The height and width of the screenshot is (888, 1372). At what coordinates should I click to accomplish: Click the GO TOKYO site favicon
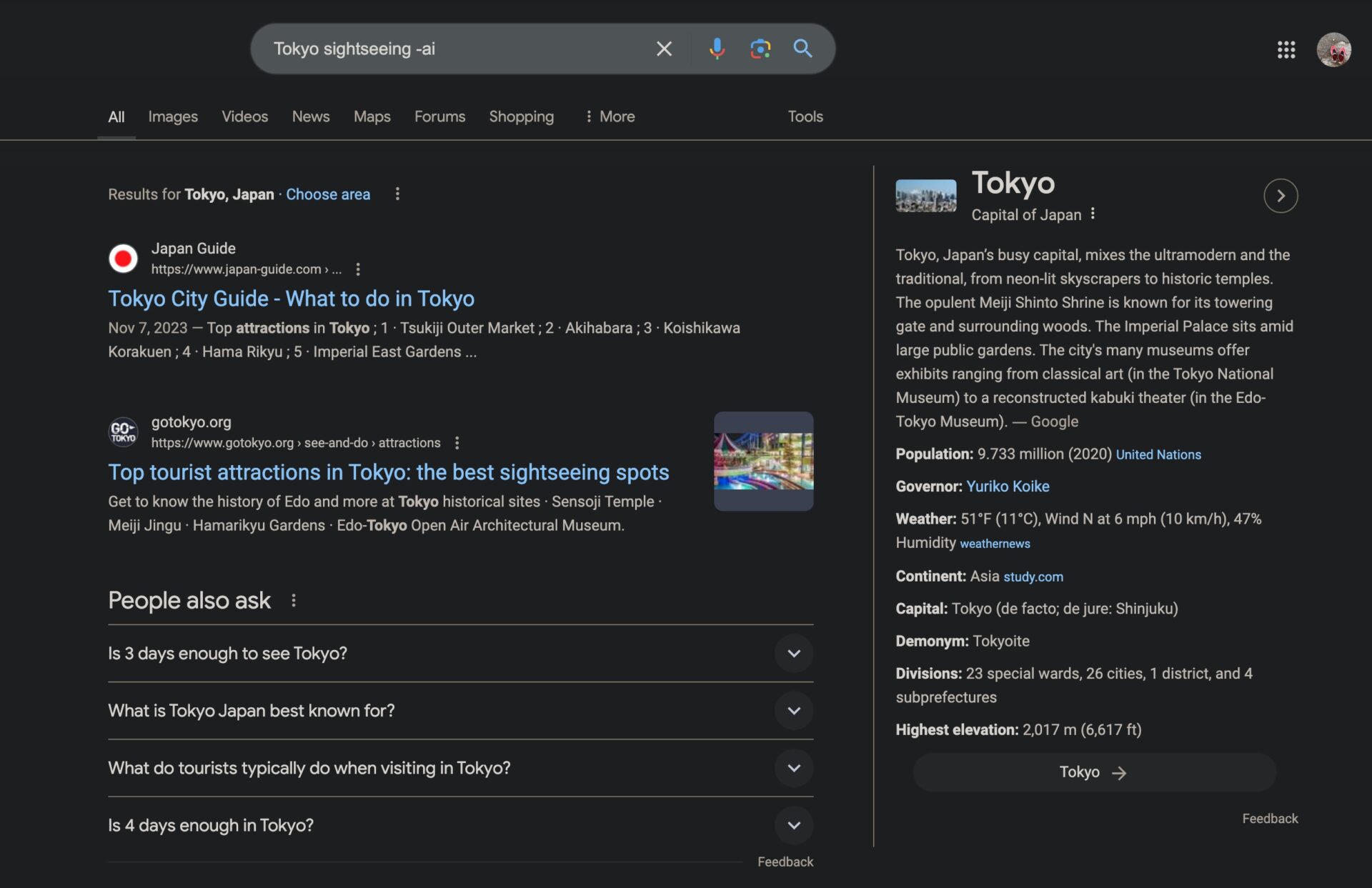pos(123,431)
